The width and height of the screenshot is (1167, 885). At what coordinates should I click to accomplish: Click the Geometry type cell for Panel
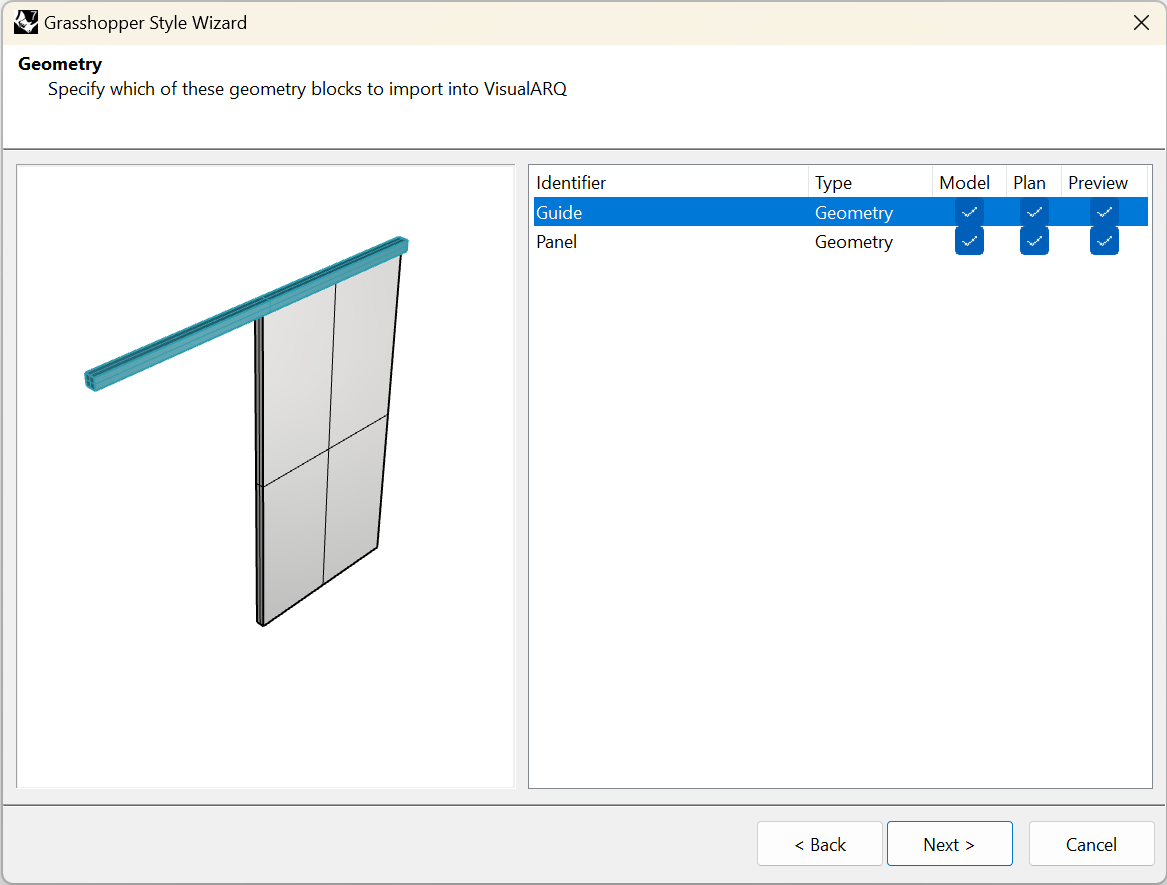(854, 242)
